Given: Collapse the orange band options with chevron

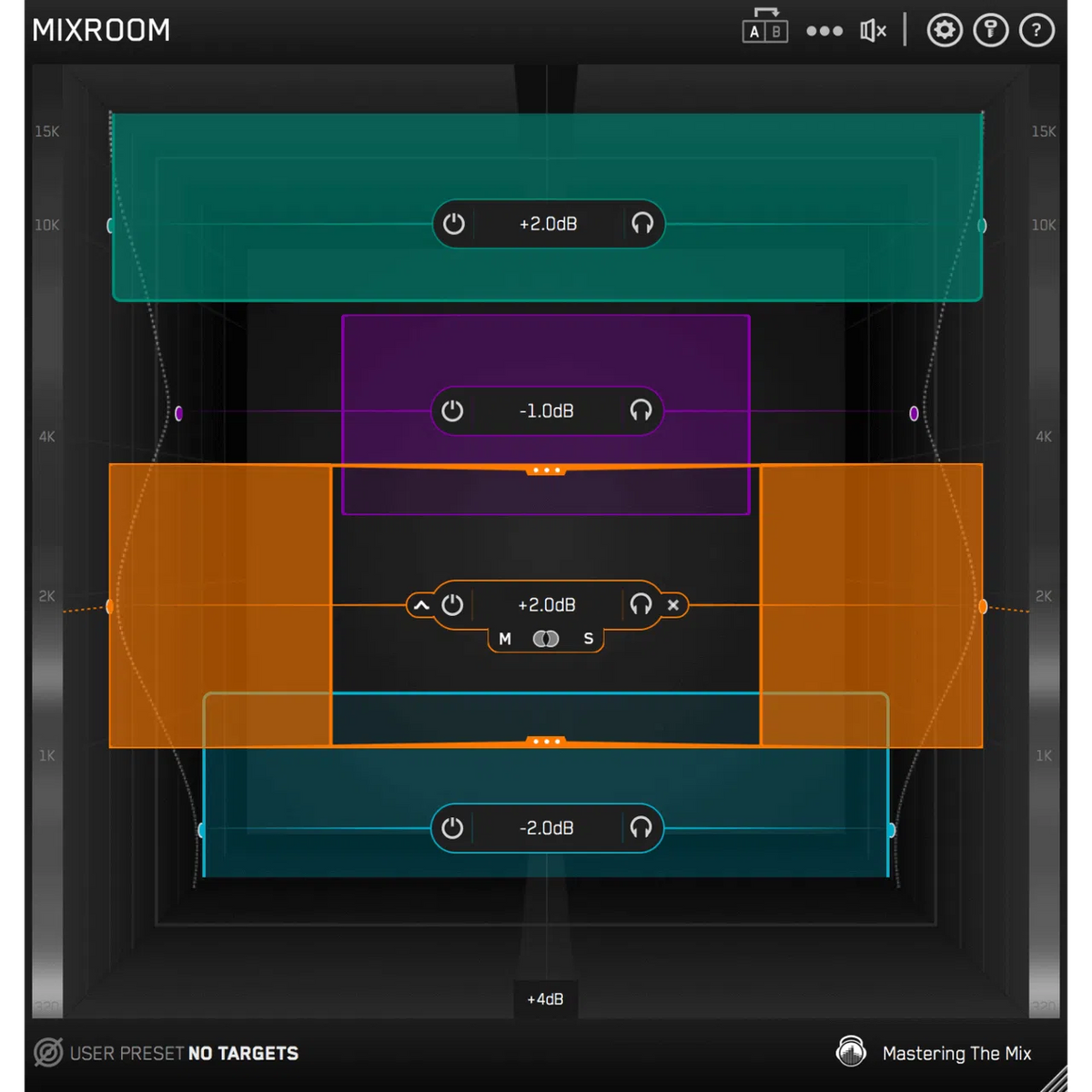Looking at the screenshot, I should click(420, 604).
